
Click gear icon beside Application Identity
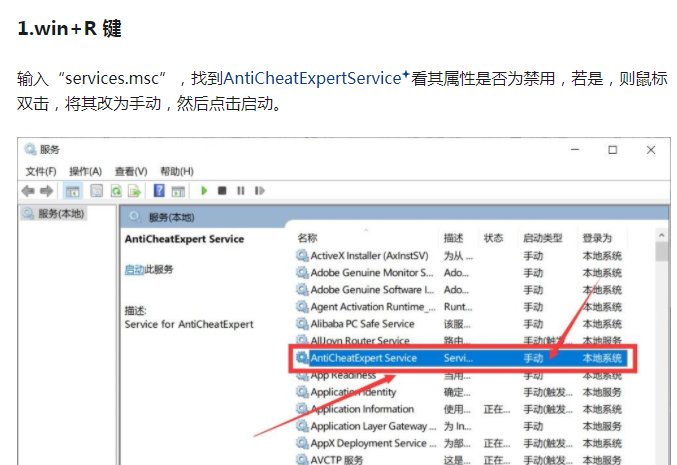pyautogui.click(x=302, y=392)
